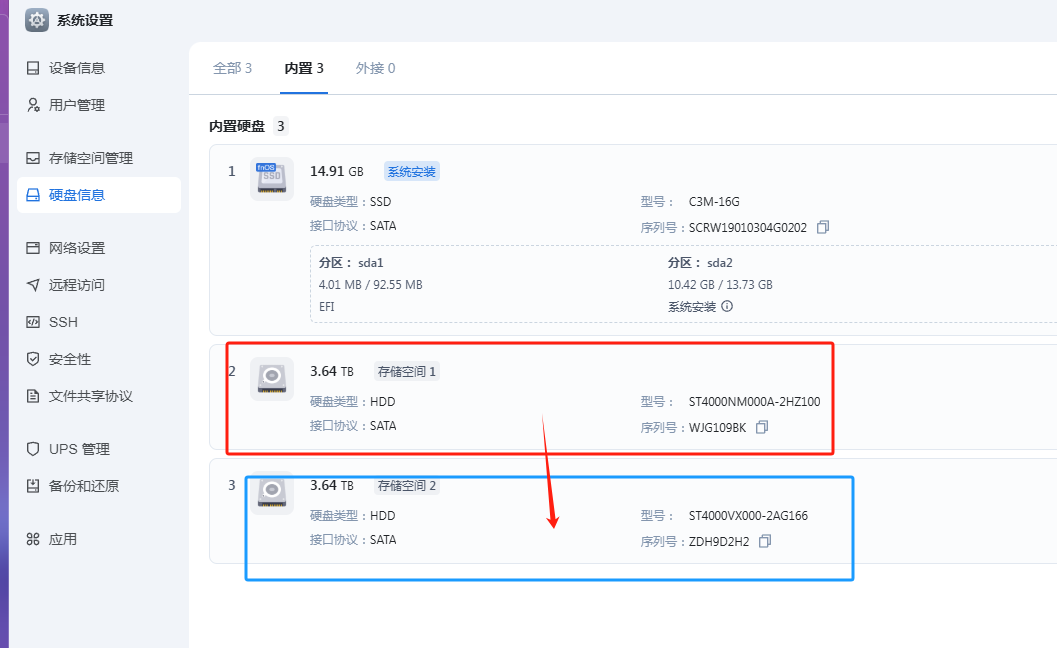Image resolution: width=1057 pixels, height=648 pixels.
Task: Click the info icon beside sda2 系统安装
Action: pyautogui.click(x=727, y=306)
